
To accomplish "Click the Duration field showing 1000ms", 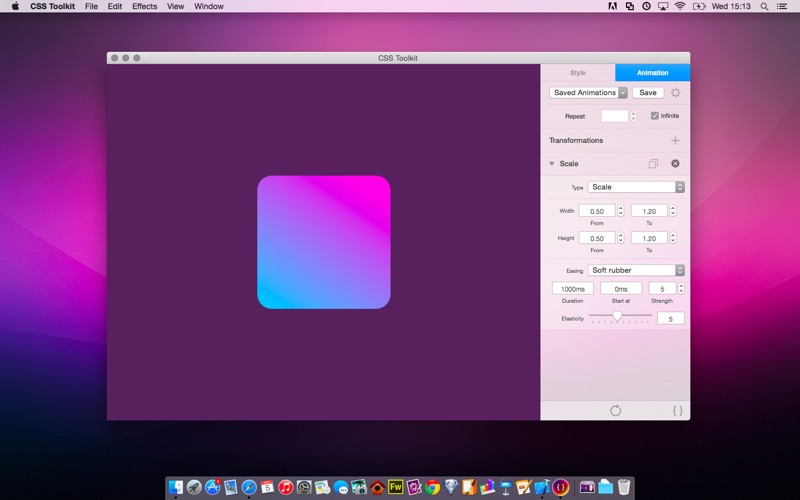I will pyautogui.click(x=572, y=289).
